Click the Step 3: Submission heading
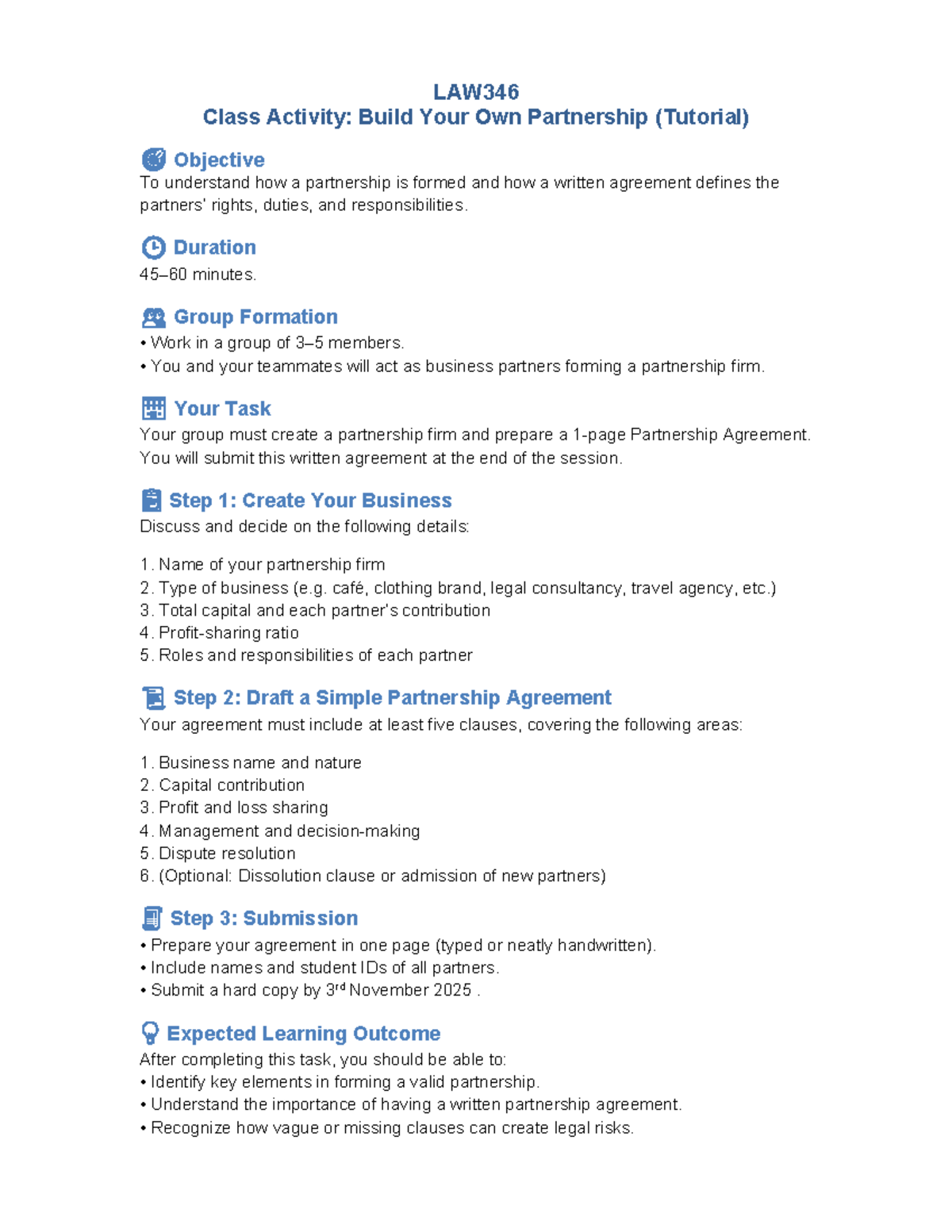The width and height of the screenshot is (952, 1232). click(x=264, y=918)
